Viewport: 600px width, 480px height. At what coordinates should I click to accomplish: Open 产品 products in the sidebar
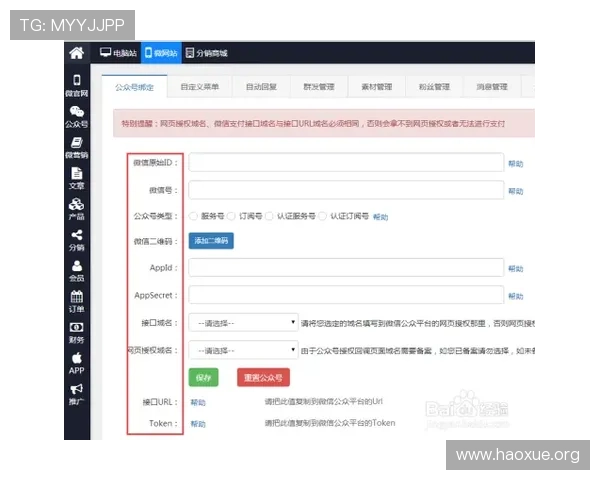point(77,209)
